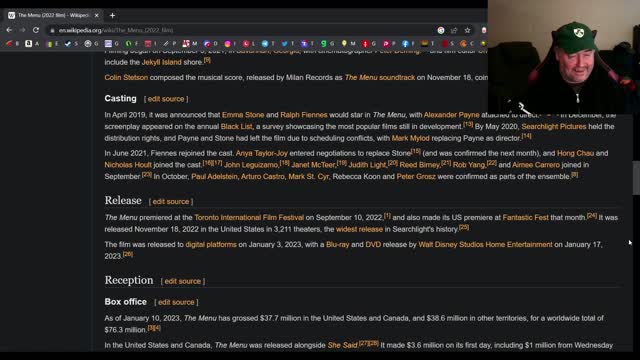Open the Emma Stone link
Image resolution: width=640 pixels, height=360 pixels.
(243, 115)
